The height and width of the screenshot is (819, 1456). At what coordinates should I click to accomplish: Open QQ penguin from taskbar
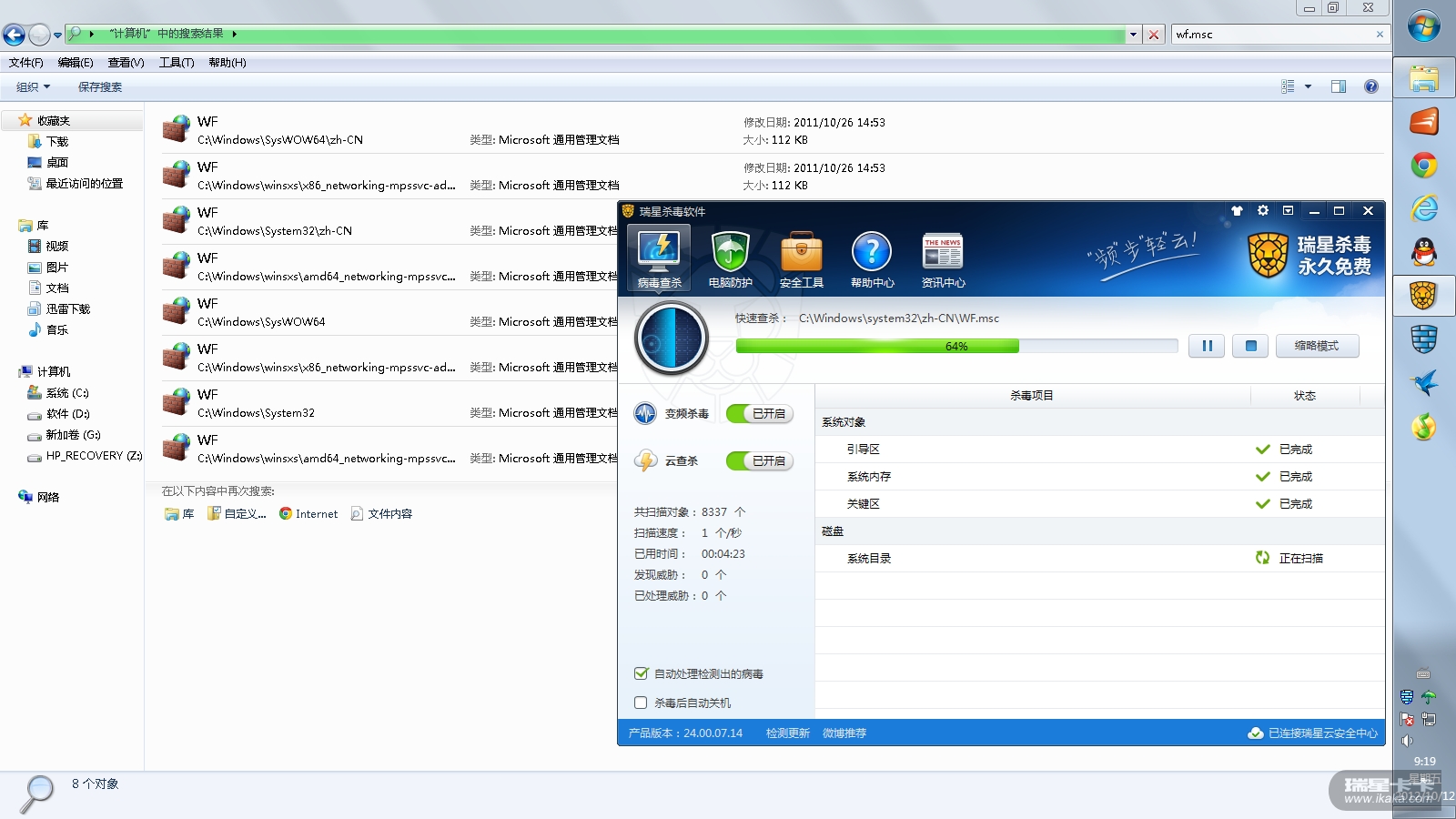click(1424, 252)
